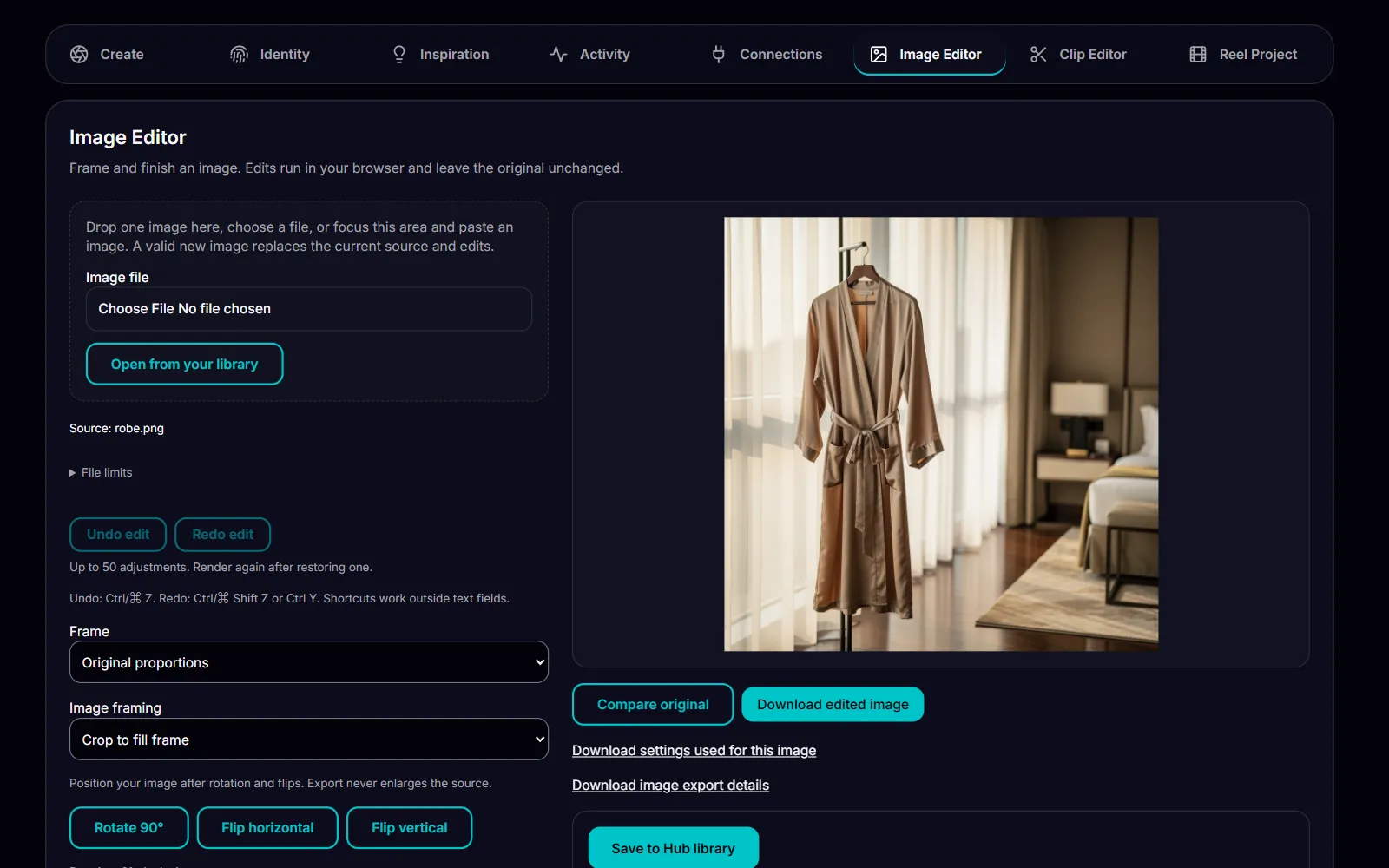Image resolution: width=1389 pixels, height=868 pixels.
Task: Download settings used for this image
Action: click(694, 751)
